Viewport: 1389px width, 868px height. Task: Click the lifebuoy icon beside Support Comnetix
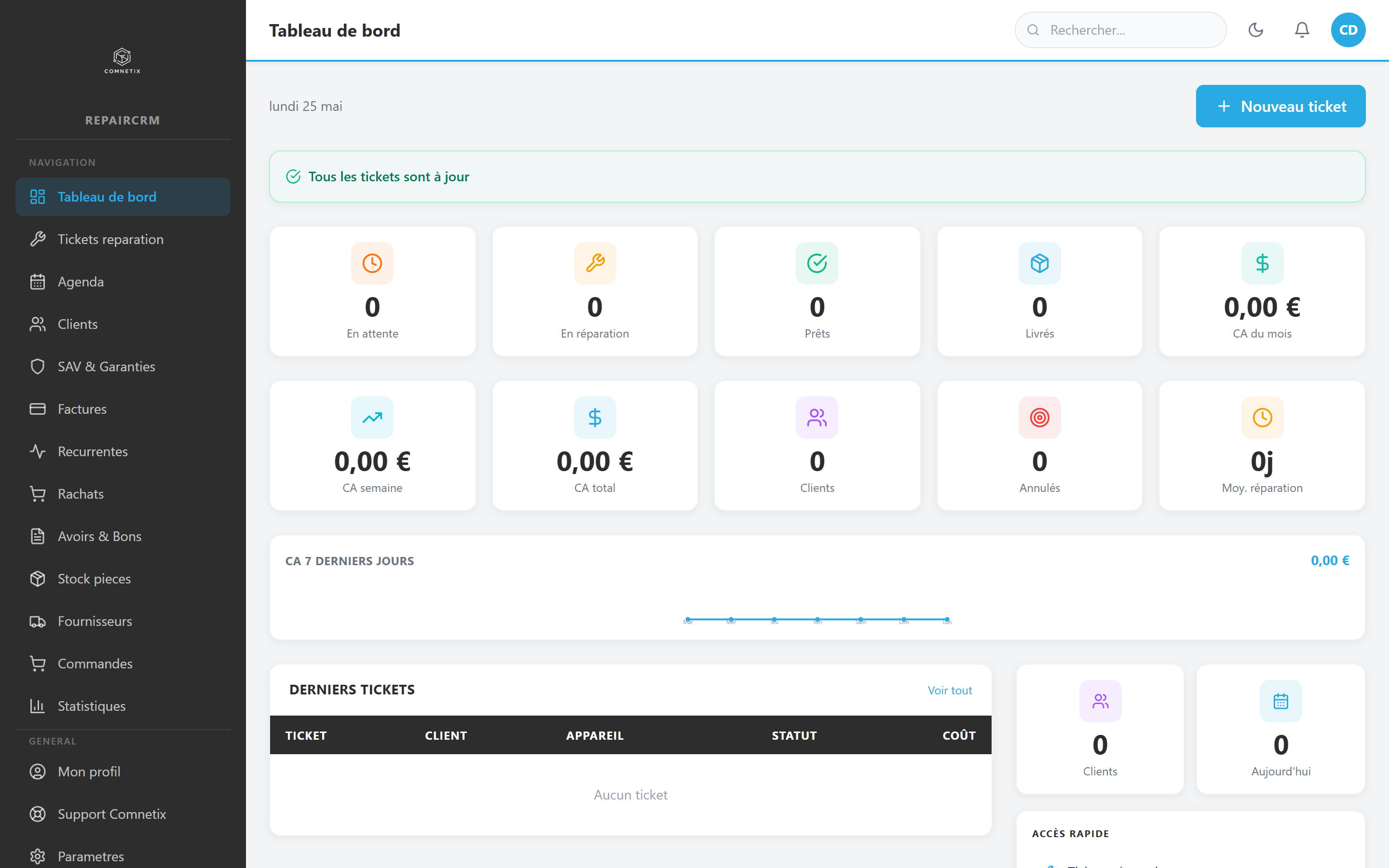(x=38, y=814)
